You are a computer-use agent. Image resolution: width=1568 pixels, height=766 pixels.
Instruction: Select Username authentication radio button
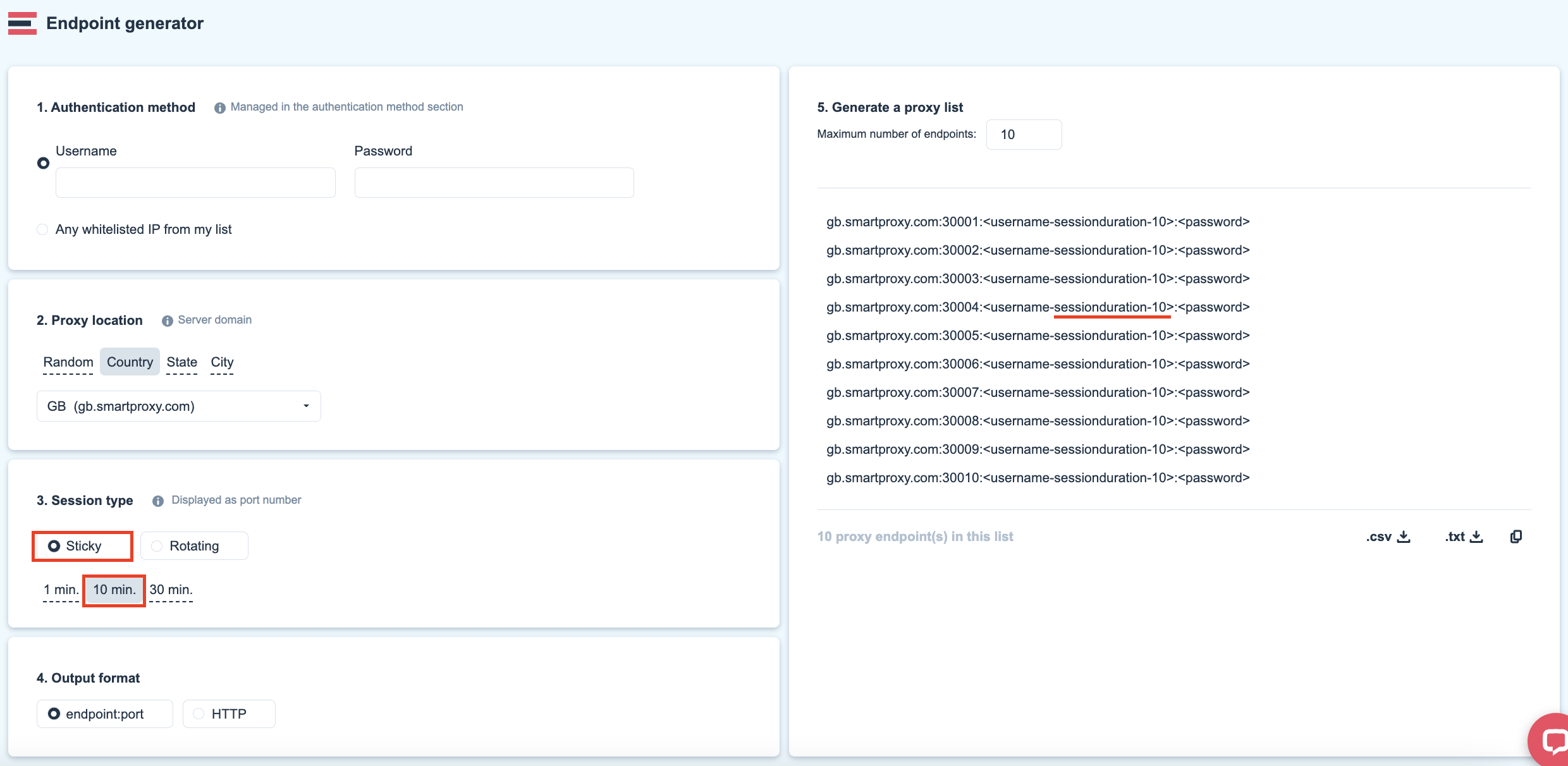[x=43, y=163]
